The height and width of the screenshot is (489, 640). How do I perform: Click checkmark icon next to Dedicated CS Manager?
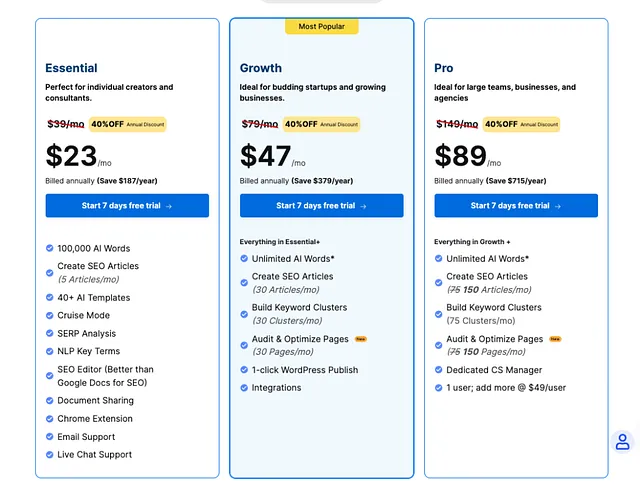tap(438, 370)
